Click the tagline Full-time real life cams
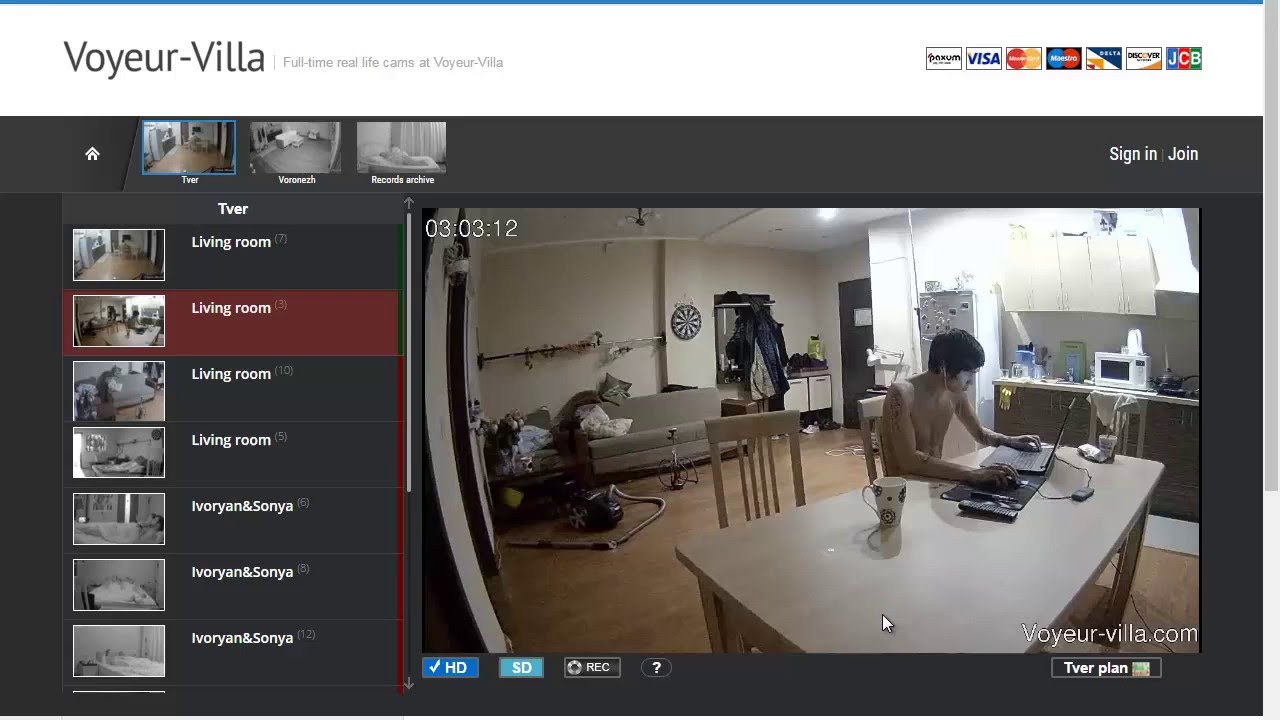The image size is (1280, 720). 393,62
